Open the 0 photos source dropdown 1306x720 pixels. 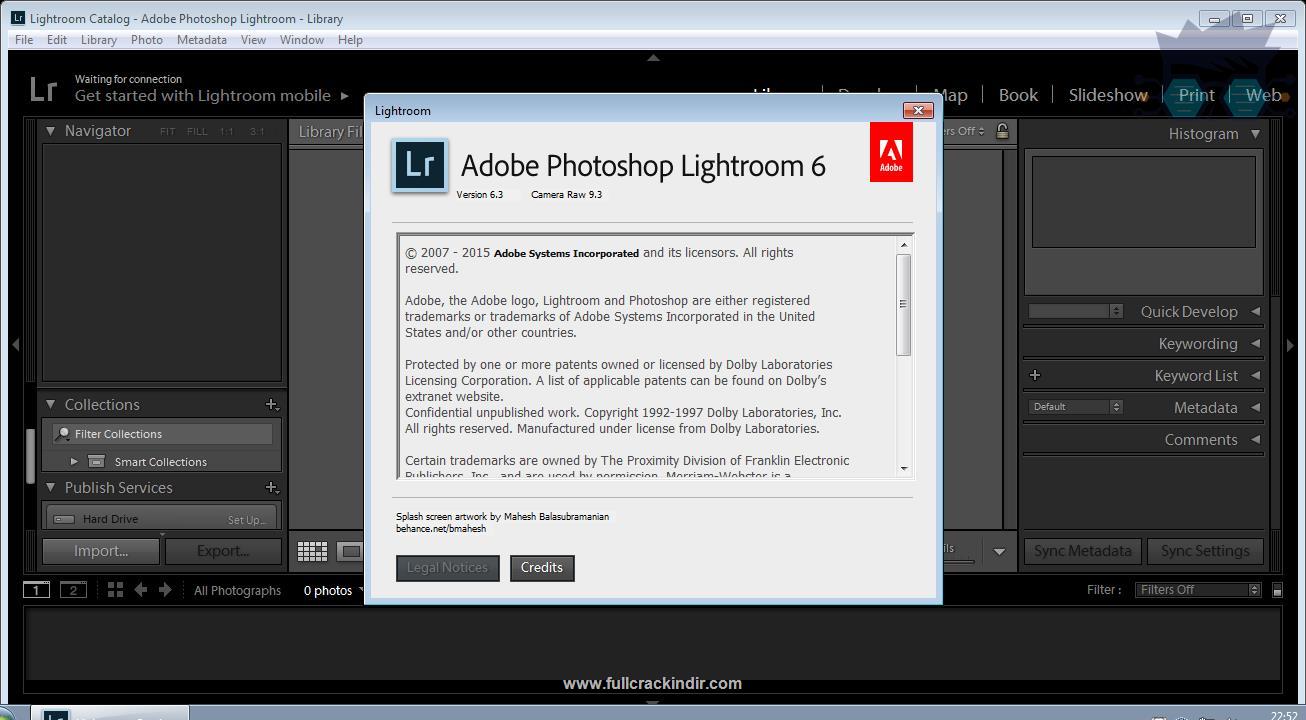pyautogui.click(x=332, y=591)
